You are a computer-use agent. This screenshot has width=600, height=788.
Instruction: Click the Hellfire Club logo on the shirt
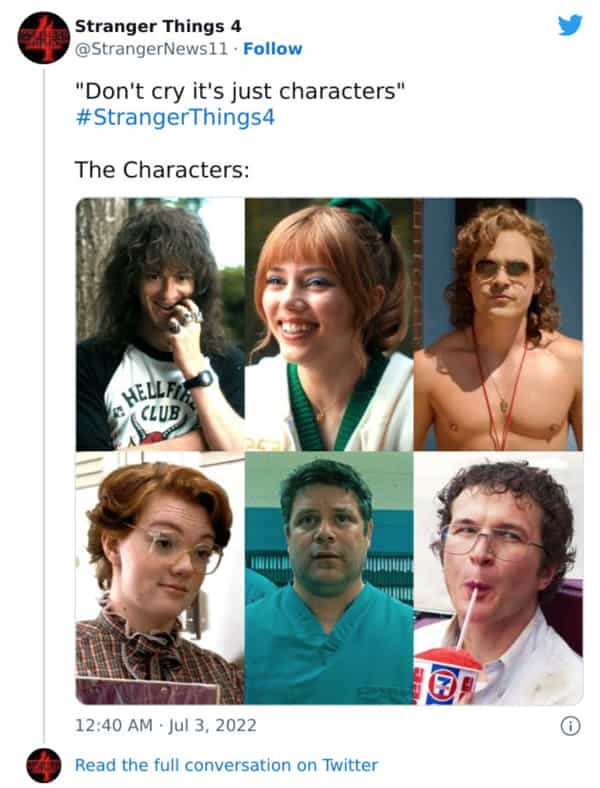click(154, 410)
